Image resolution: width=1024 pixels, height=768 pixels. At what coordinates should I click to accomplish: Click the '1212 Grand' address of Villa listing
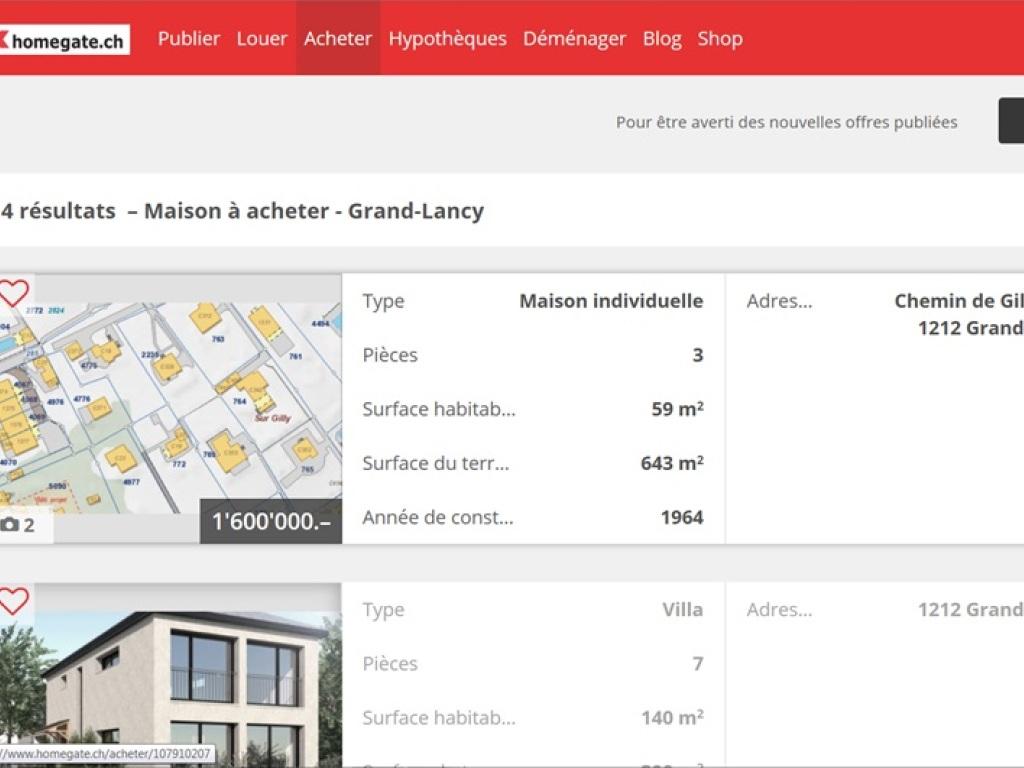[970, 610]
